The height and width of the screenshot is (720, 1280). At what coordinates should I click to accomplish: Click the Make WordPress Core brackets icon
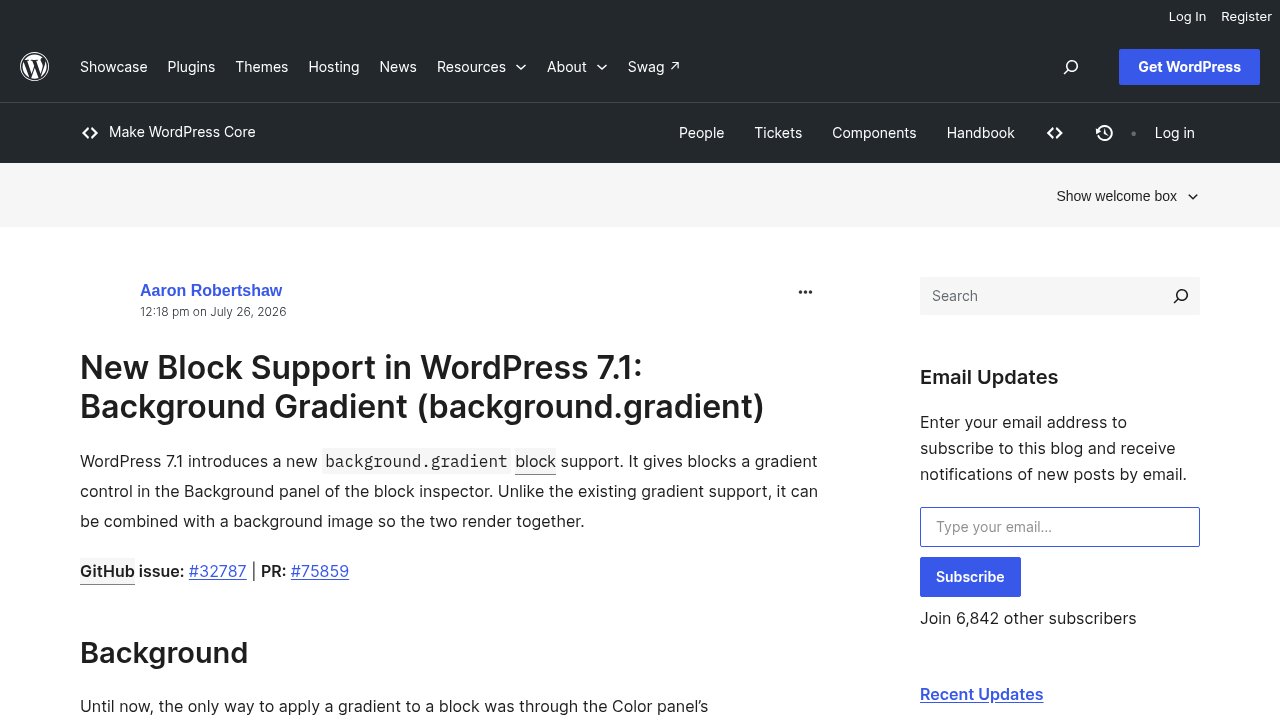[90, 133]
